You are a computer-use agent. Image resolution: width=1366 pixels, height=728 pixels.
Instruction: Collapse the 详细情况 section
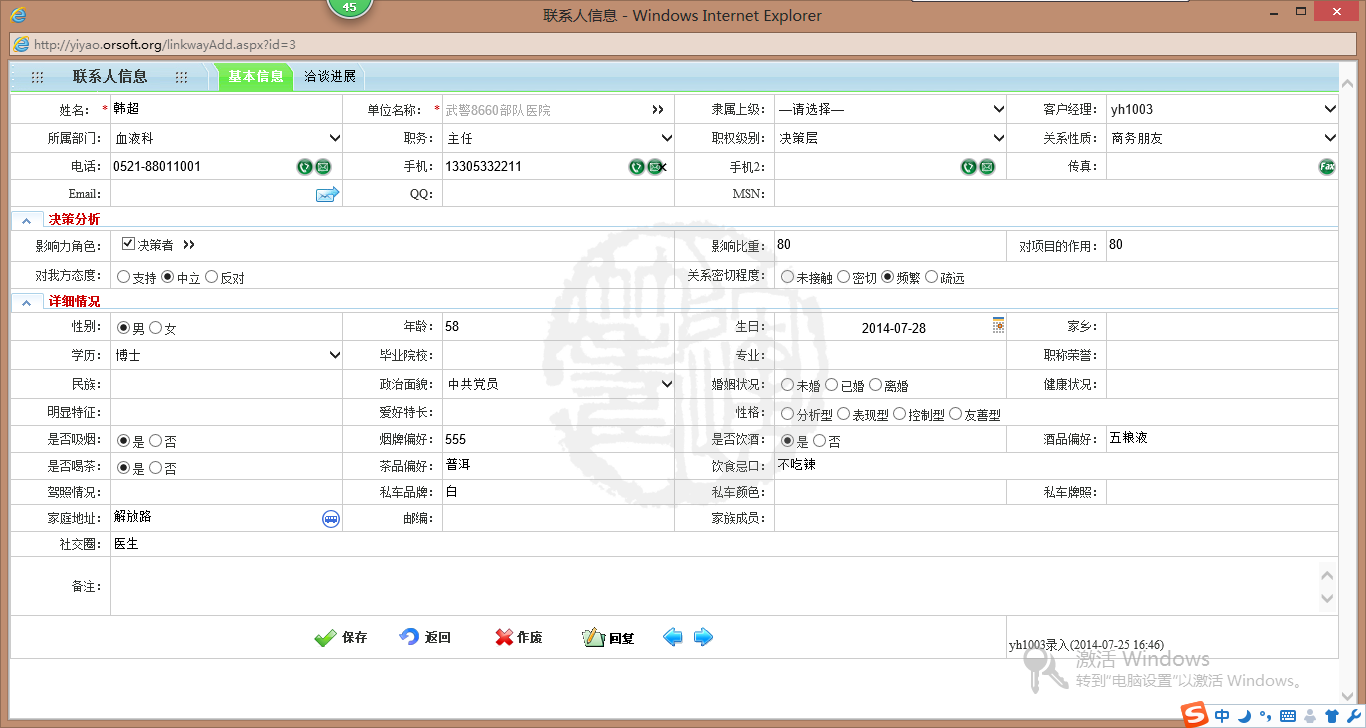coord(27,301)
